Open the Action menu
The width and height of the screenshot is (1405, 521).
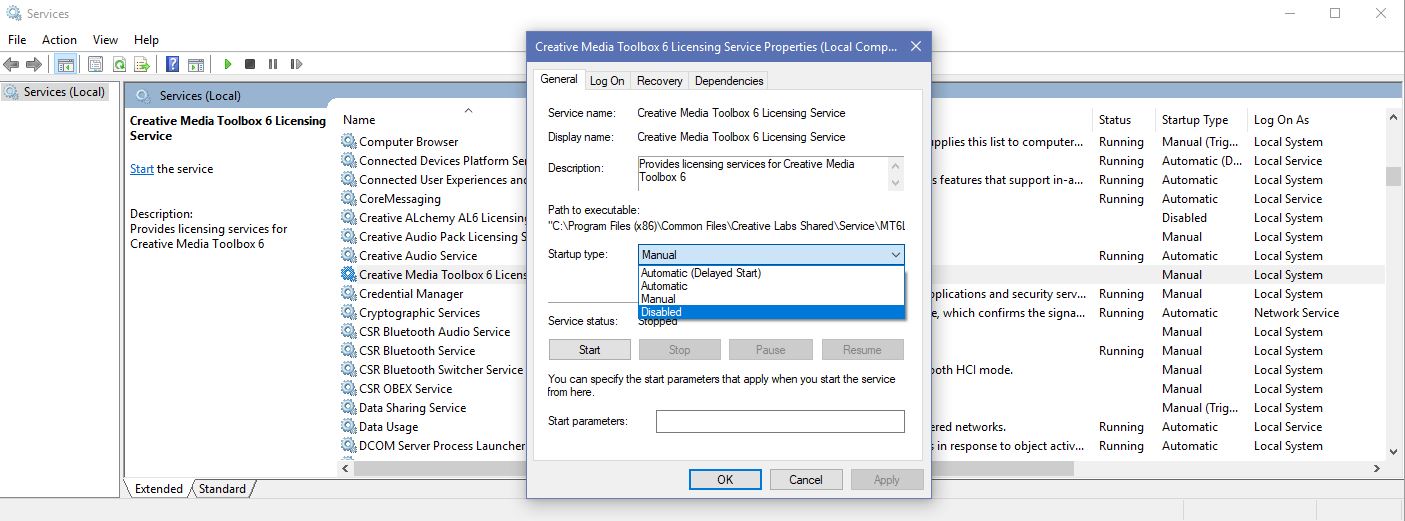59,40
